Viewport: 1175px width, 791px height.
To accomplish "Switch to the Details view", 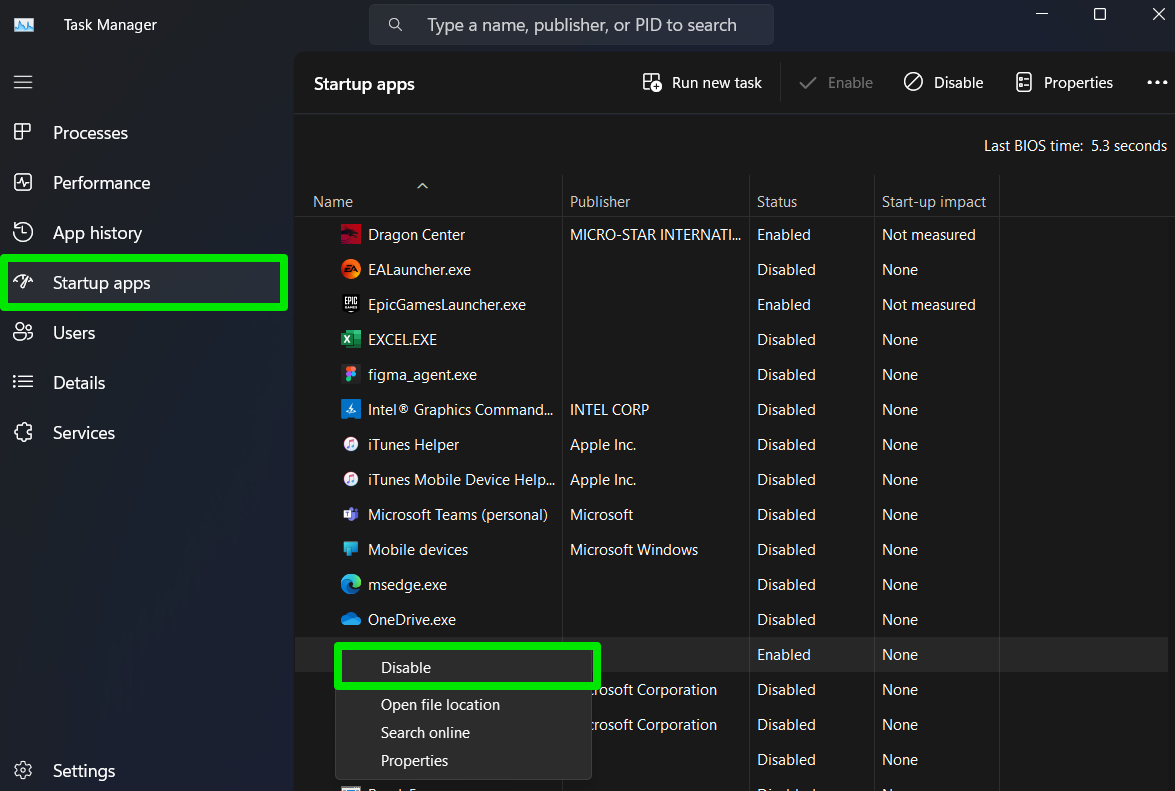I will 79,383.
